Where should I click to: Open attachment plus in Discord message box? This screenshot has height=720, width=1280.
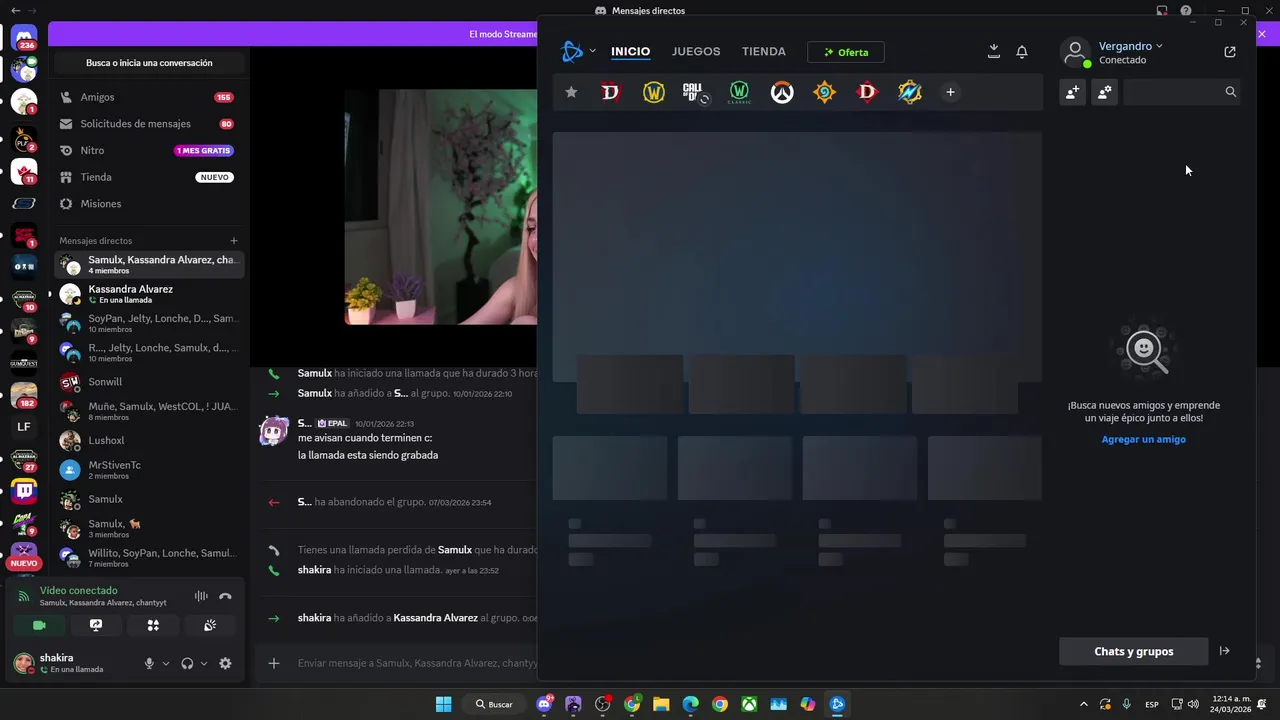point(273,663)
